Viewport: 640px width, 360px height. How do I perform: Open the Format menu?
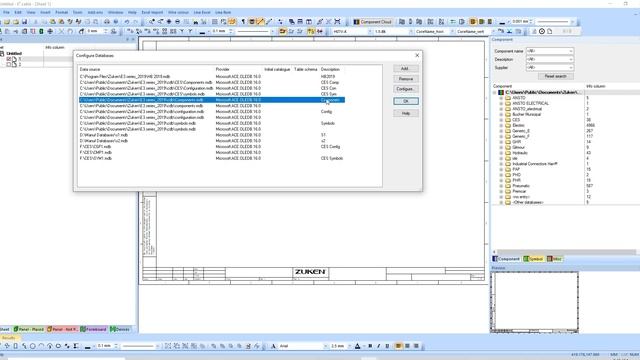pyautogui.click(x=62, y=13)
